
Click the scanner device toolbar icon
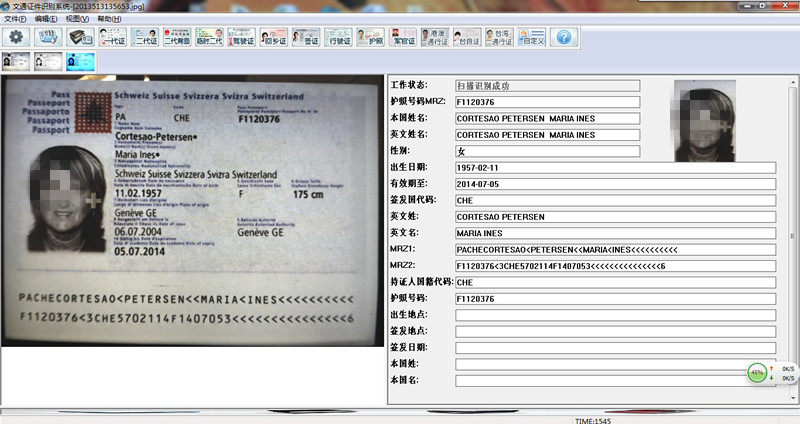[81, 37]
